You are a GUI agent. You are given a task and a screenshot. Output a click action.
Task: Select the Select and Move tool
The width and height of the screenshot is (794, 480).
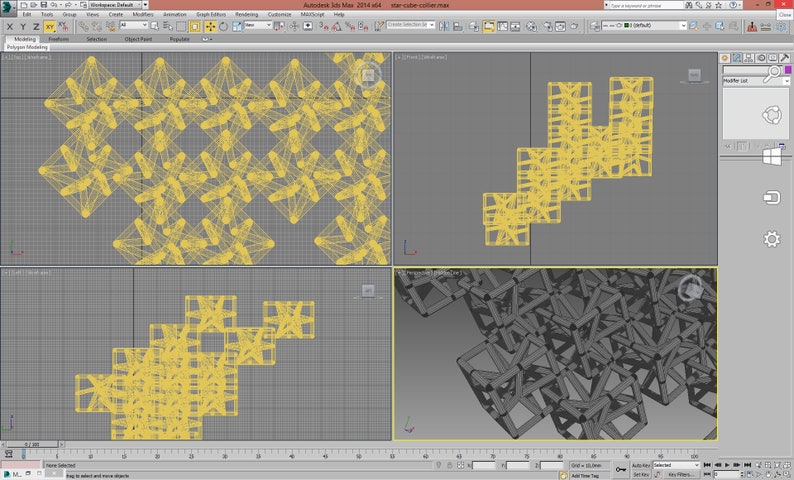tap(210, 26)
